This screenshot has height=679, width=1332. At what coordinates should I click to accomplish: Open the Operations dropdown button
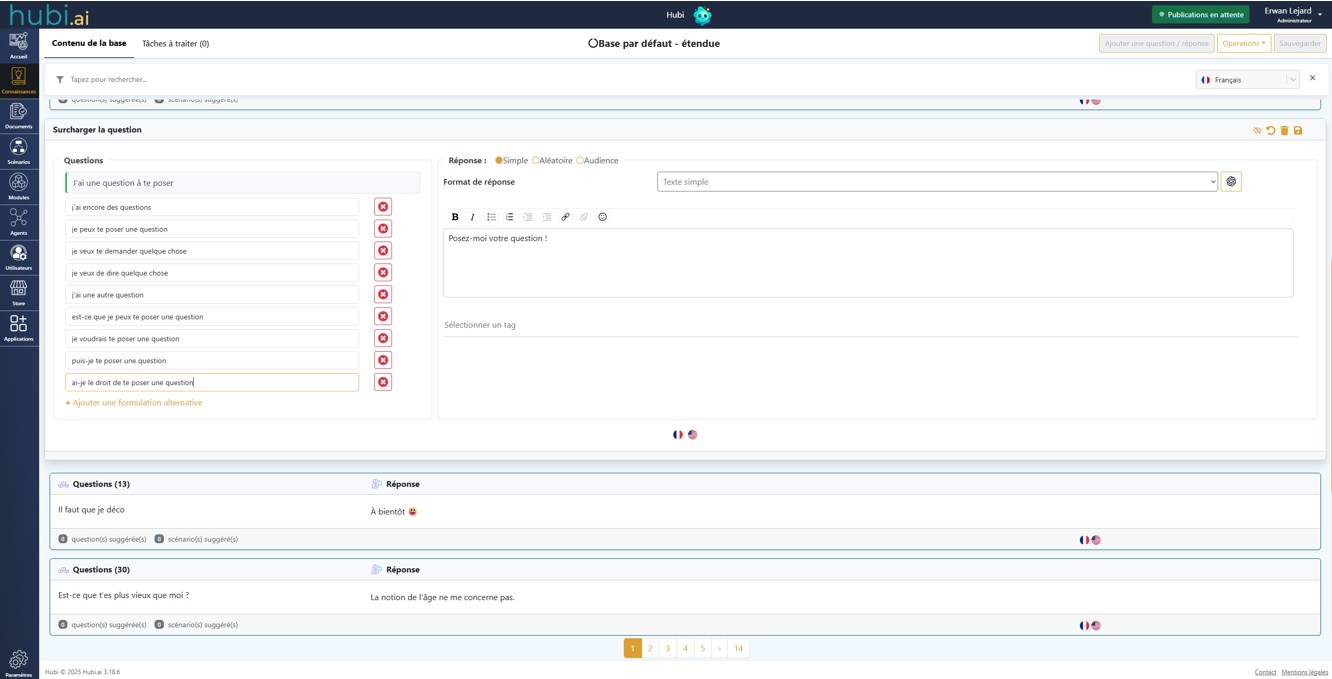(x=1243, y=44)
